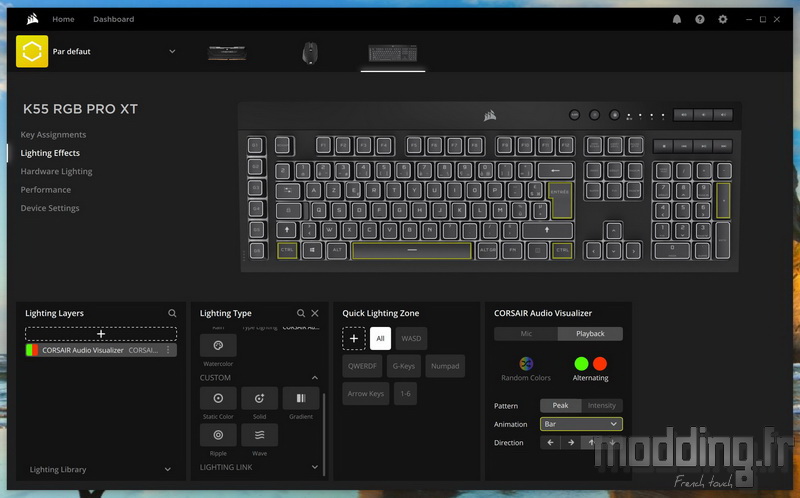Set pattern to Intensity
The height and width of the screenshot is (498, 800).
(602, 406)
